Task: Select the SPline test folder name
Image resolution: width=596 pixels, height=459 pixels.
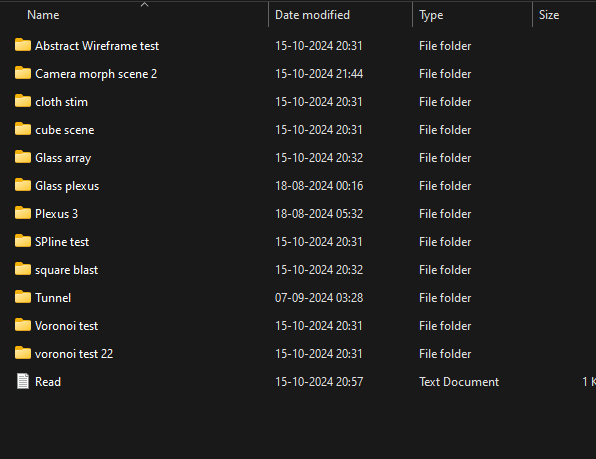Action: (x=62, y=242)
